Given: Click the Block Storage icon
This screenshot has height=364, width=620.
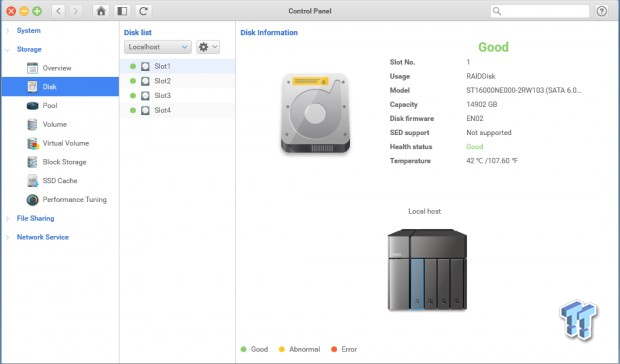Looking at the screenshot, I should (32, 162).
